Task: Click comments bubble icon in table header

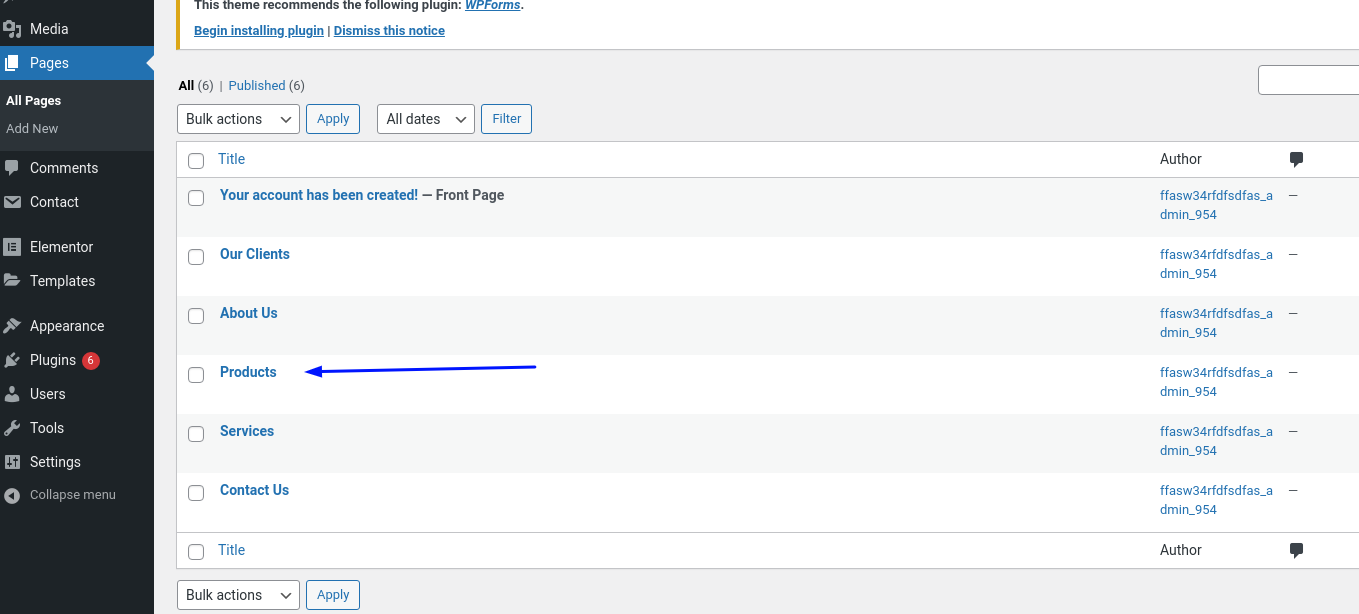Action: click(x=1296, y=159)
